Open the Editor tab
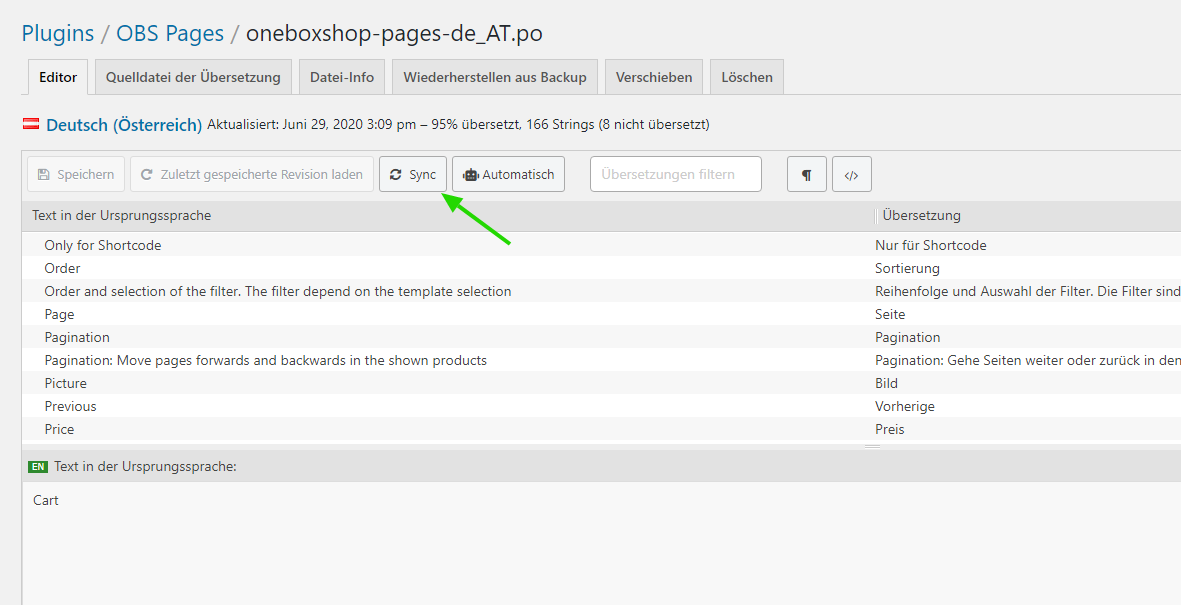Image resolution: width=1181 pixels, height=605 pixels. 58,77
